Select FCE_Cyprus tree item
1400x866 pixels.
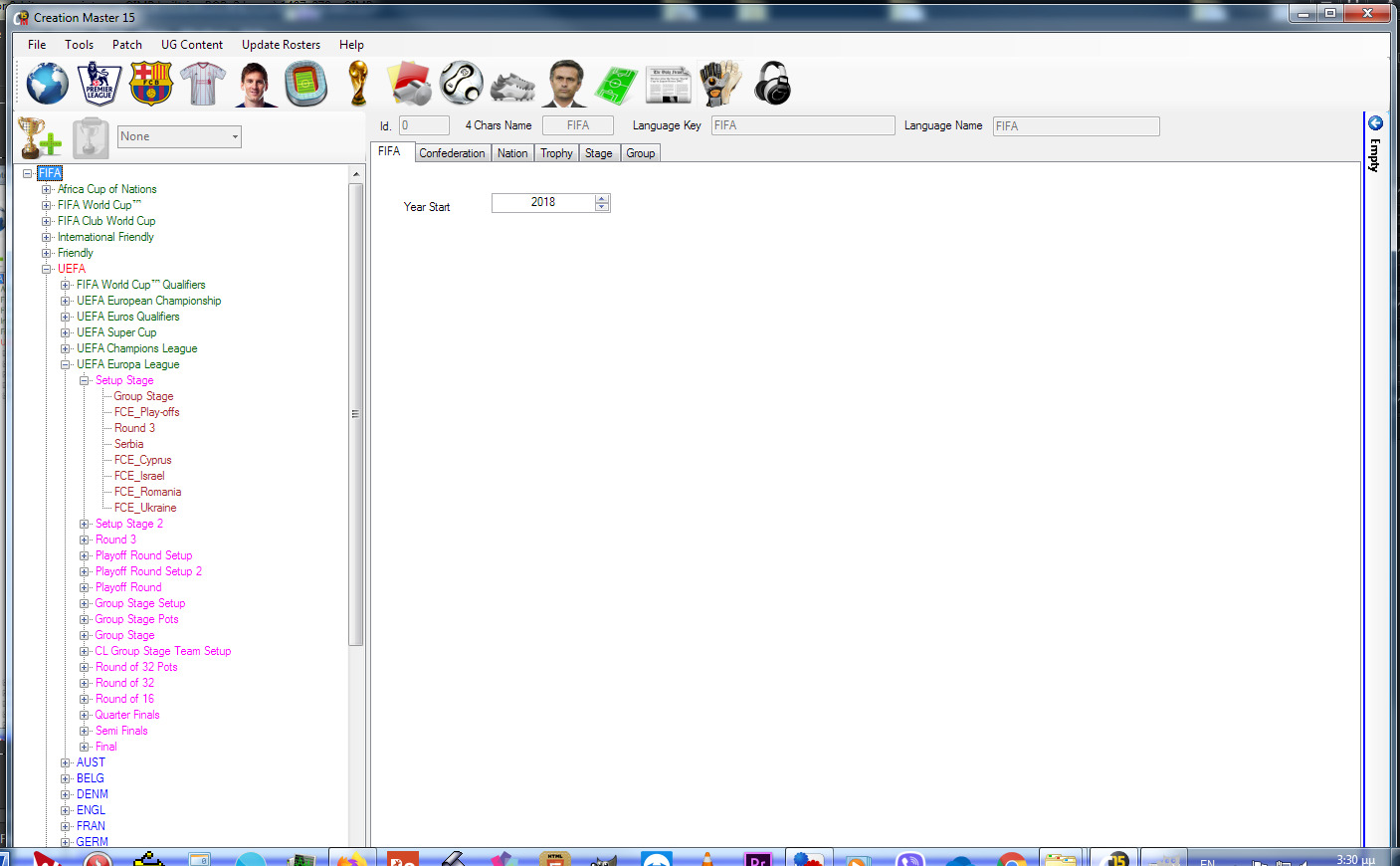point(142,460)
